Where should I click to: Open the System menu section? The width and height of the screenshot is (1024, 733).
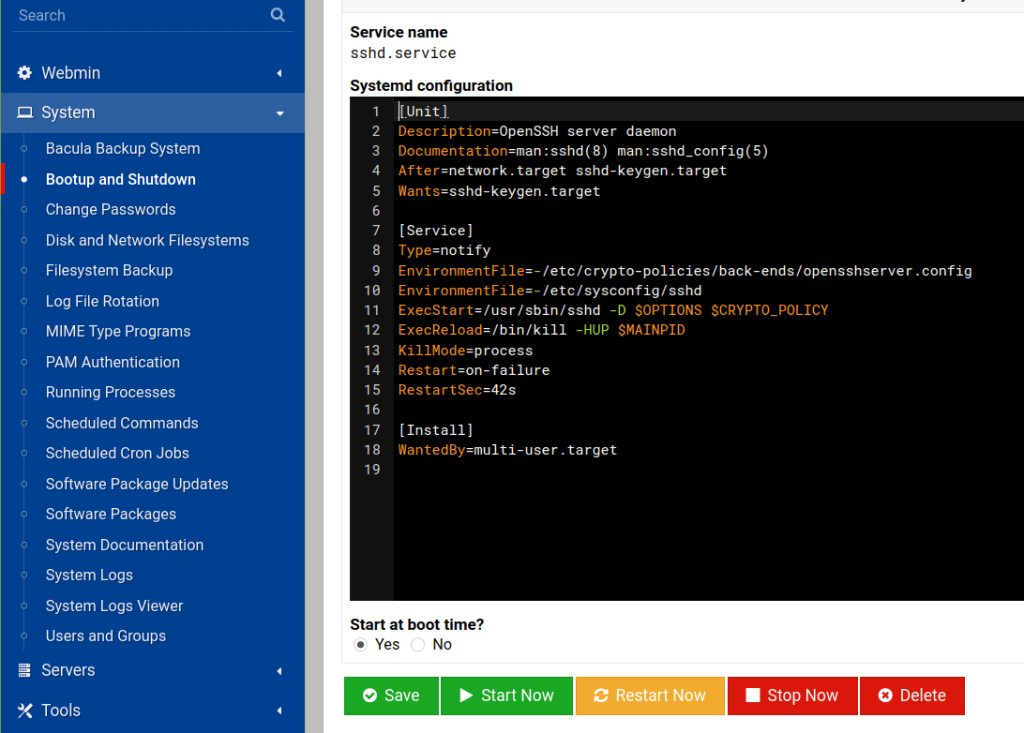tap(153, 112)
